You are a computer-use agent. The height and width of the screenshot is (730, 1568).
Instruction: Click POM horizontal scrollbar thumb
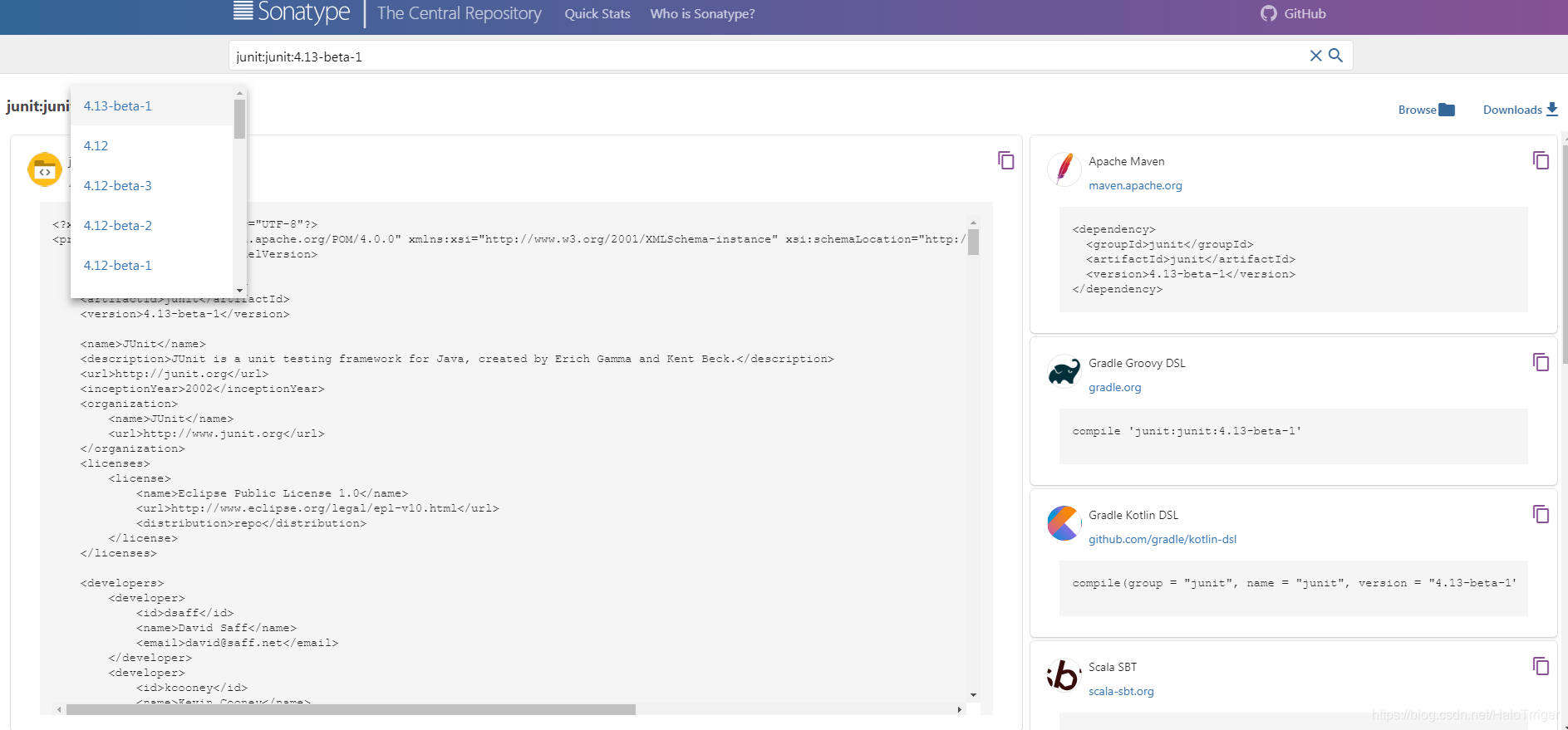351,709
